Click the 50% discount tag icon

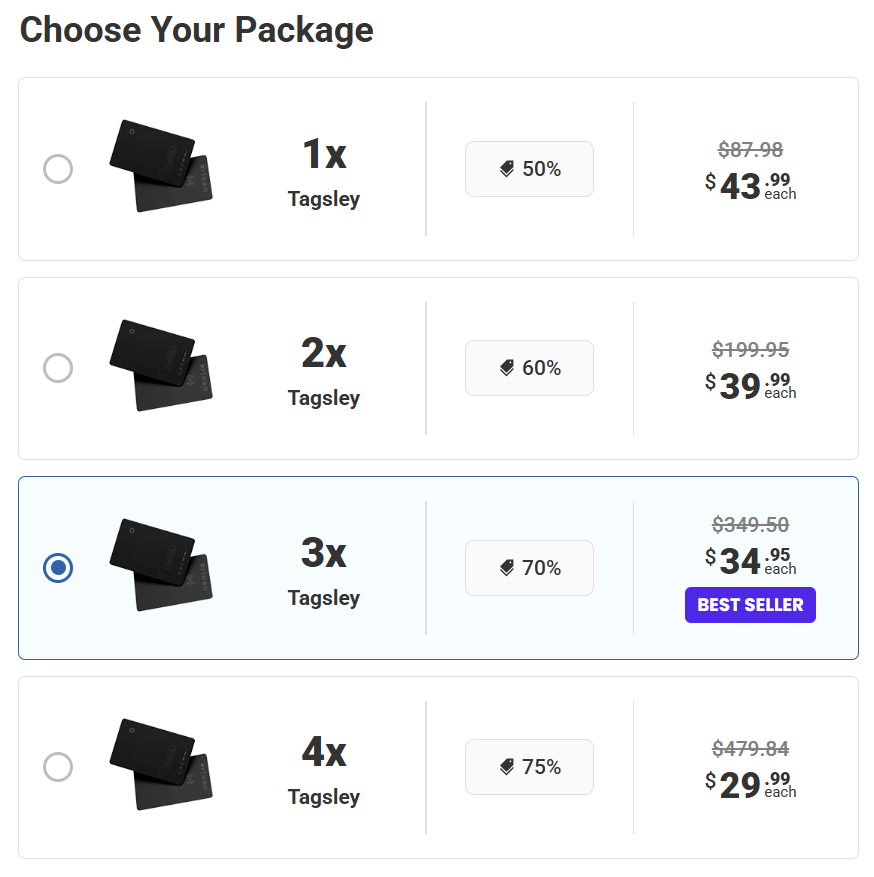tap(507, 170)
